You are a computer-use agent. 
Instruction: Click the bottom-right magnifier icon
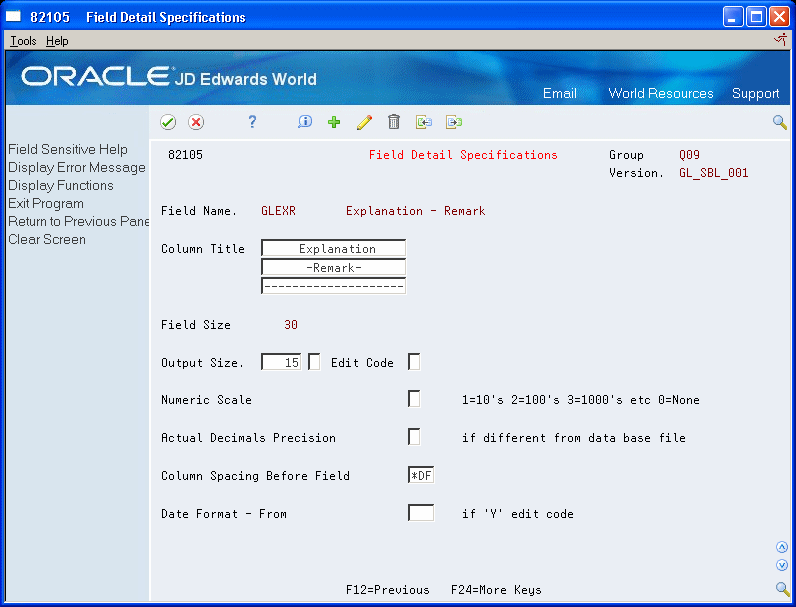tap(782, 588)
